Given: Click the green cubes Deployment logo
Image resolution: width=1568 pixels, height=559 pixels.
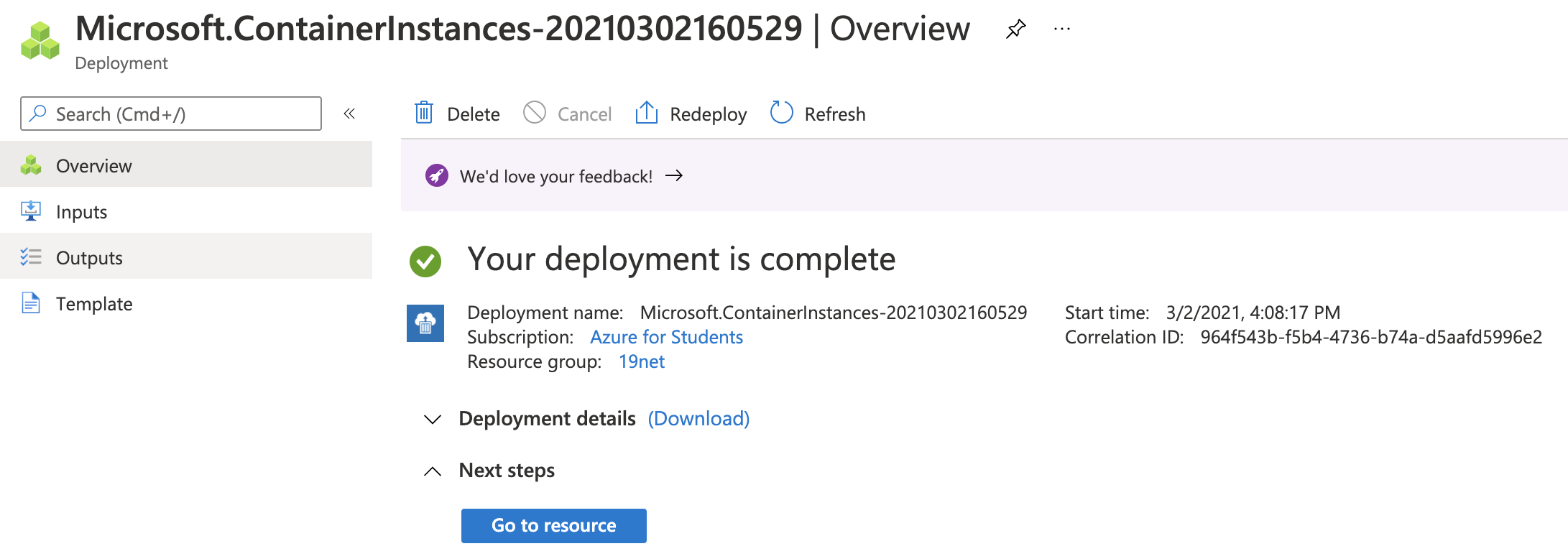Looking at the screenshot, I should [40, 41].
